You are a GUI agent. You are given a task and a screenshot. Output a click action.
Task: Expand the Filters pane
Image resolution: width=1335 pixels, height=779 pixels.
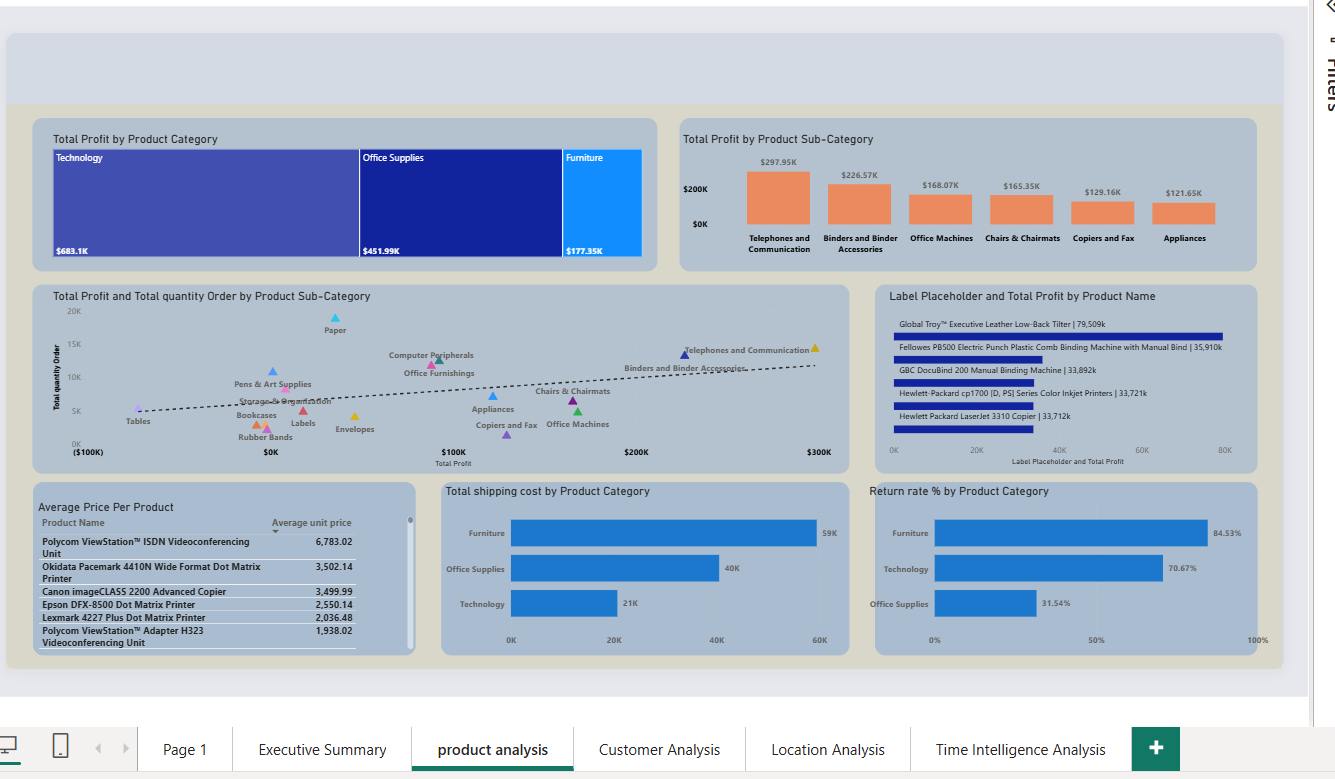click(1329, 6)
